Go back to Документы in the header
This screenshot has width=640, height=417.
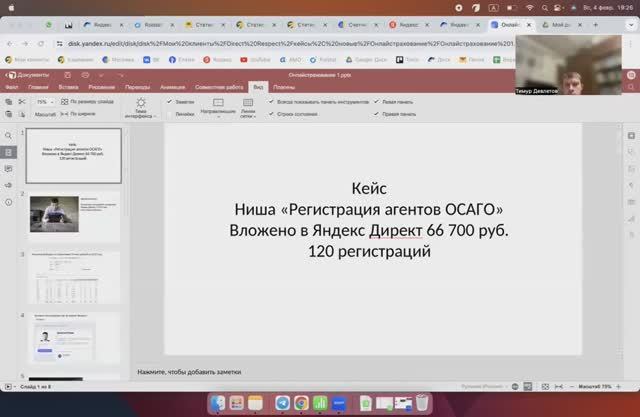coord(29,75)
